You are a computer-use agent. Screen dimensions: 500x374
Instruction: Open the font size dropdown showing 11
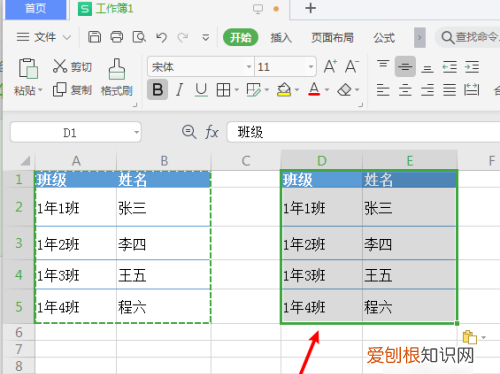pos(311,67)
